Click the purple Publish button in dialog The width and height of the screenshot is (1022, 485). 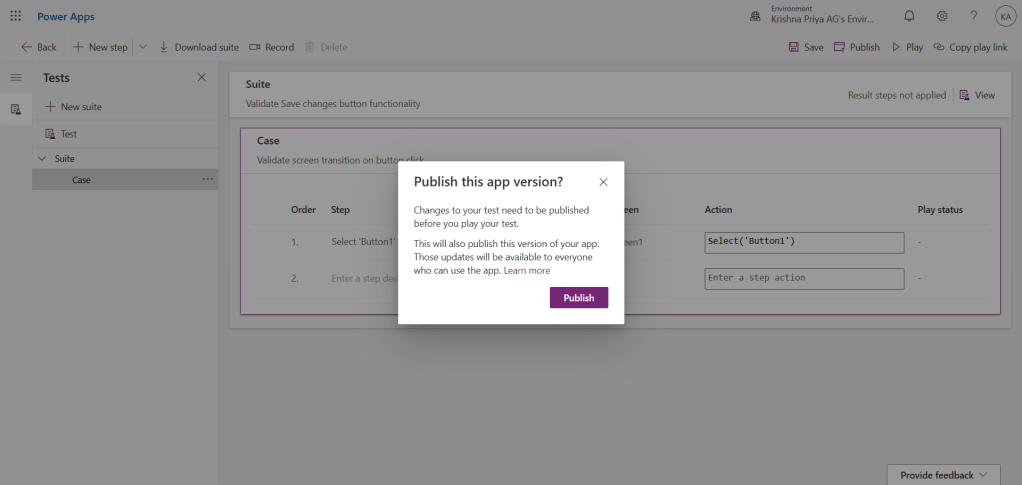click(578, 298)
